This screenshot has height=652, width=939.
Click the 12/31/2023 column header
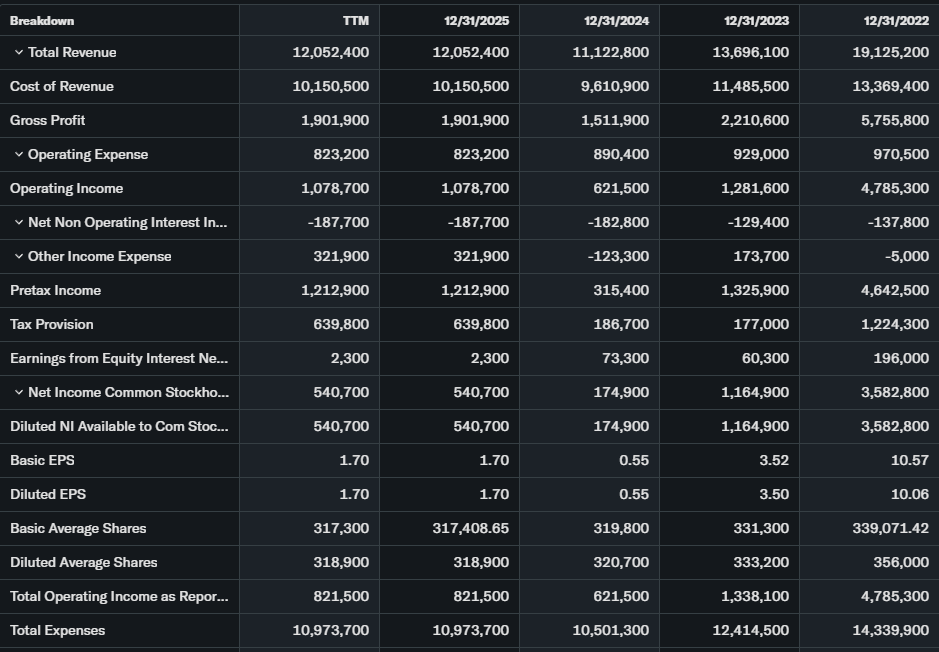coord(757,21)
